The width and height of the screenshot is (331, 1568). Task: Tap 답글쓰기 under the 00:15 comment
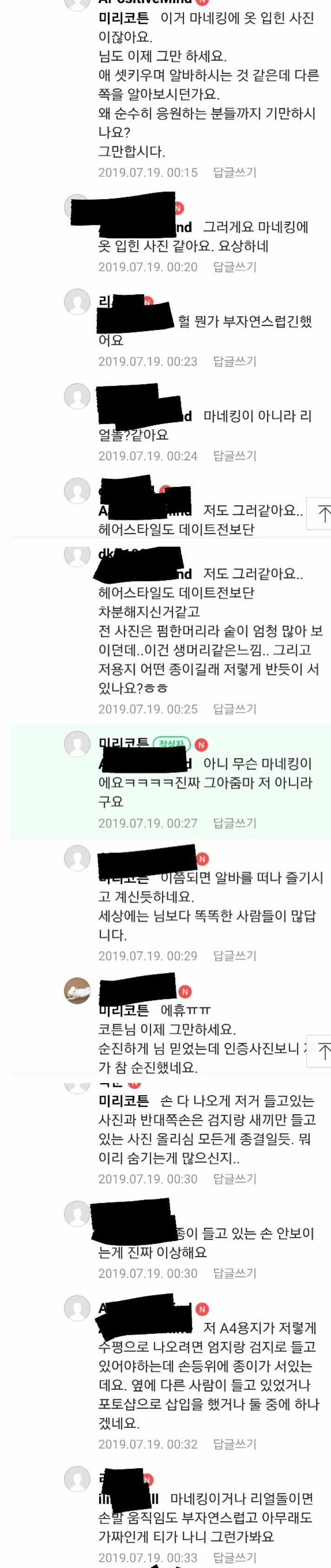click(x=235, y=172)
